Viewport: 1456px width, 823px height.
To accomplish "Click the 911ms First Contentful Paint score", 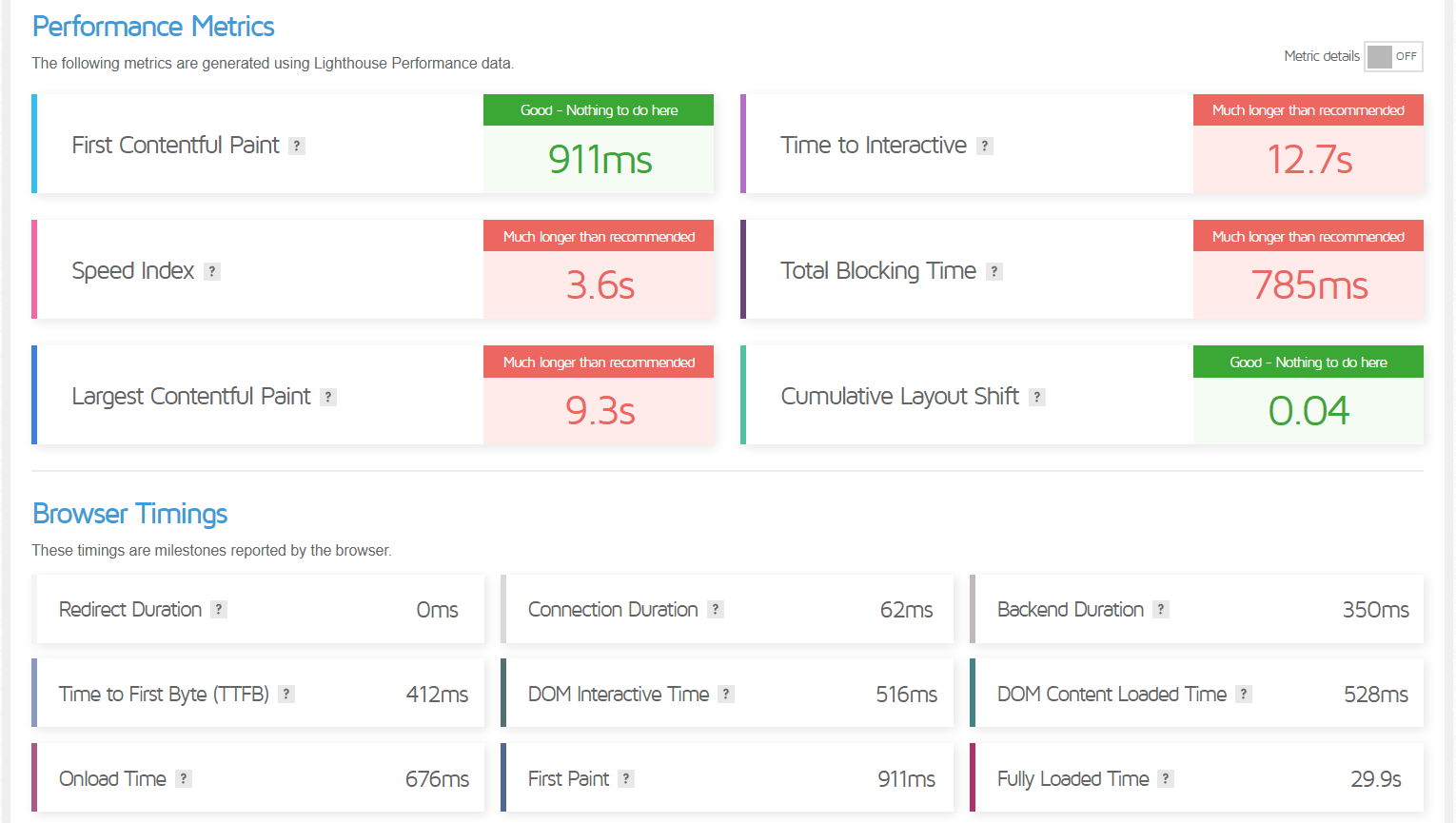I will [x=600, y=160].
